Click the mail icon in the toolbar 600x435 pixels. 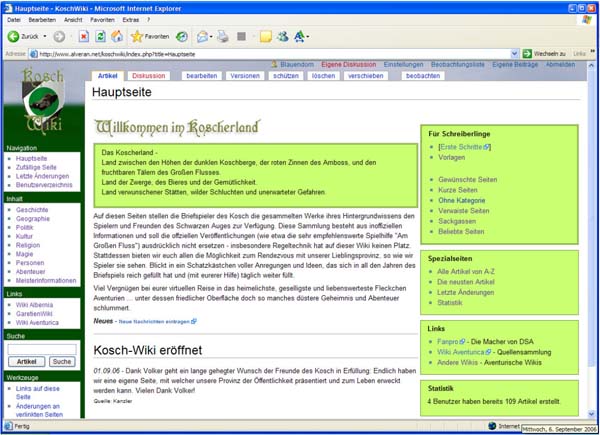point(201,36)
